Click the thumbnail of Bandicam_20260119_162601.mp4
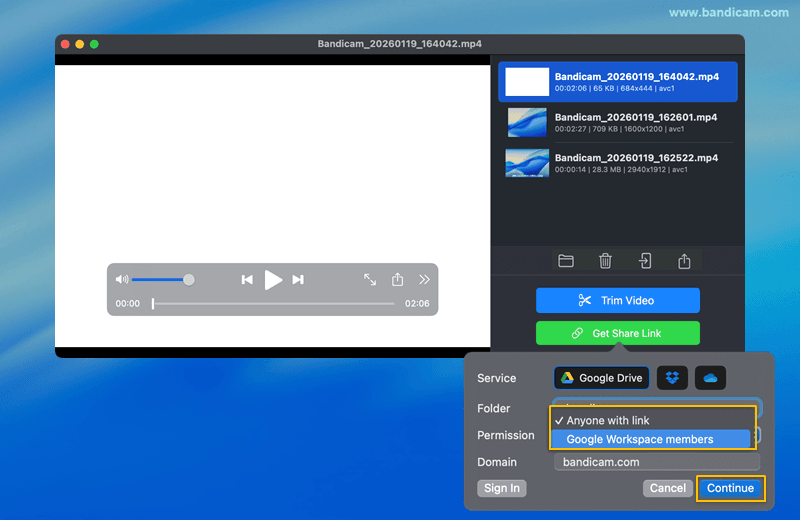Viewport: 800px width, 520px height. click(527, 122)
